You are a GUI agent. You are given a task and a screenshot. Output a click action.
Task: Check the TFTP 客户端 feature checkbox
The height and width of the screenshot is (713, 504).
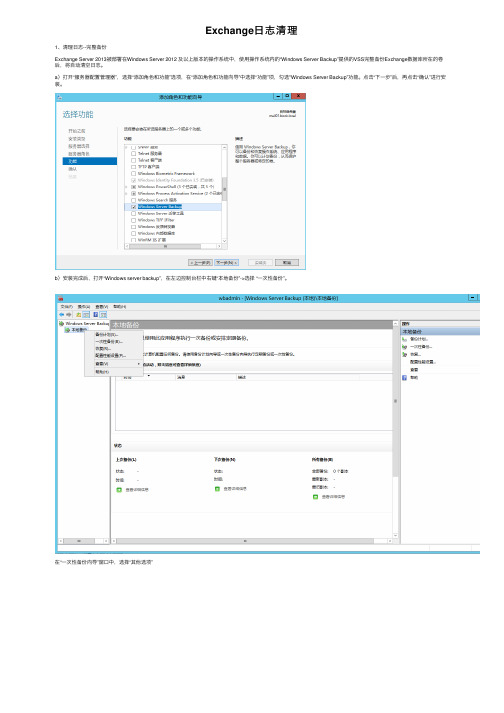133,167
